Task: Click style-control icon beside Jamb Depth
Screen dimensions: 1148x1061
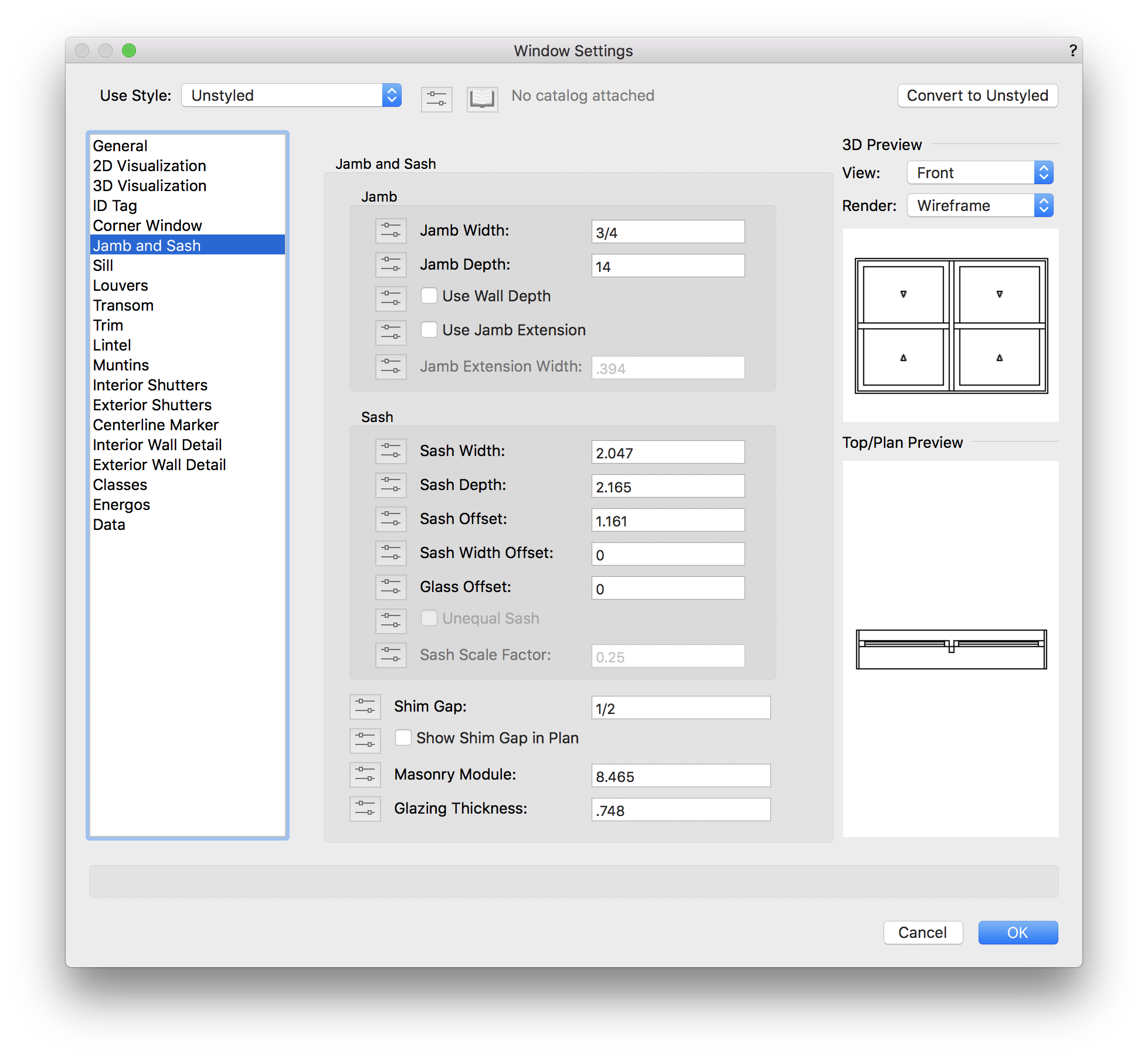Action: [x=390, y=265]
